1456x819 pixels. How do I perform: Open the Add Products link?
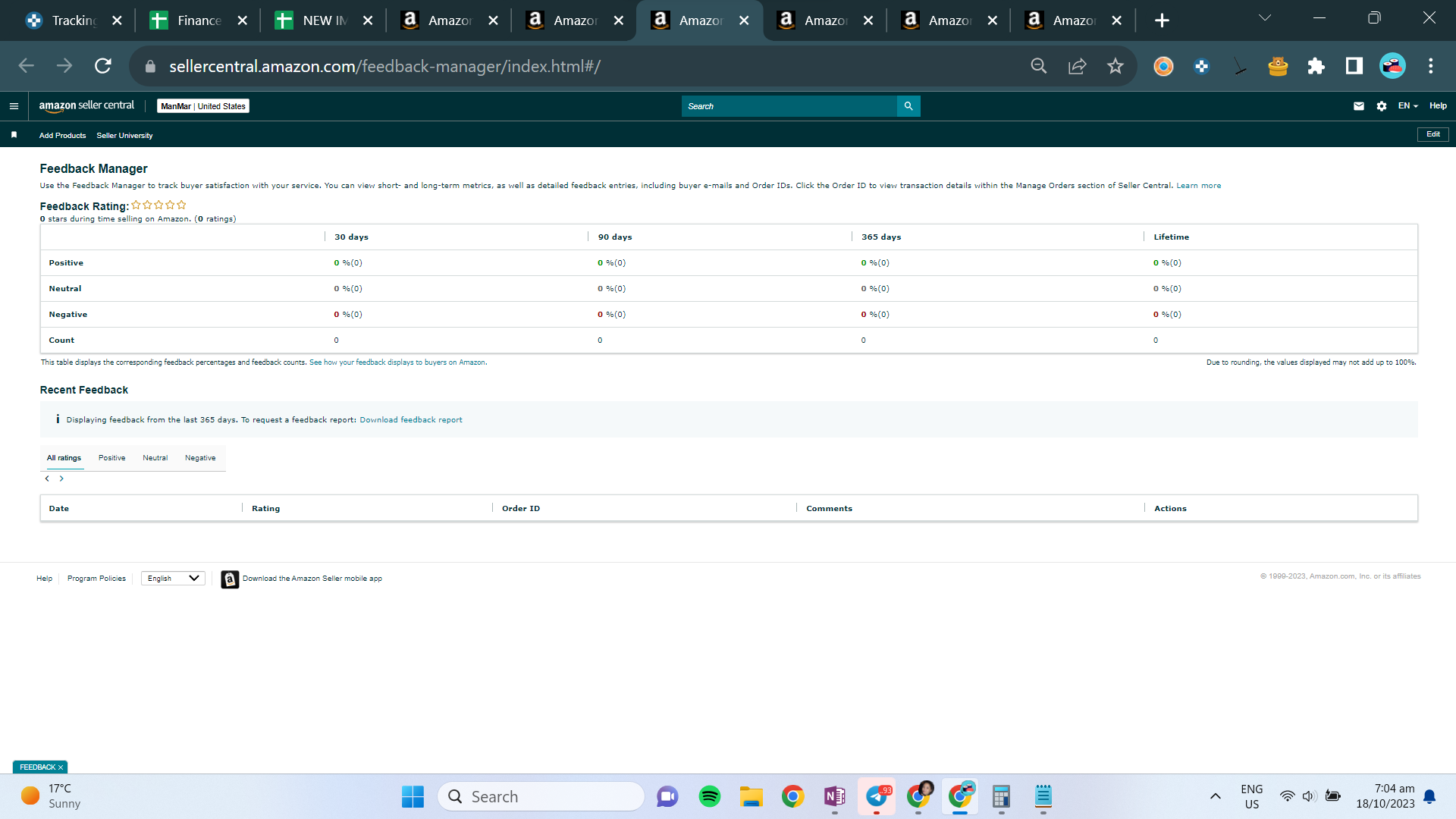click(x=62, y=136)
